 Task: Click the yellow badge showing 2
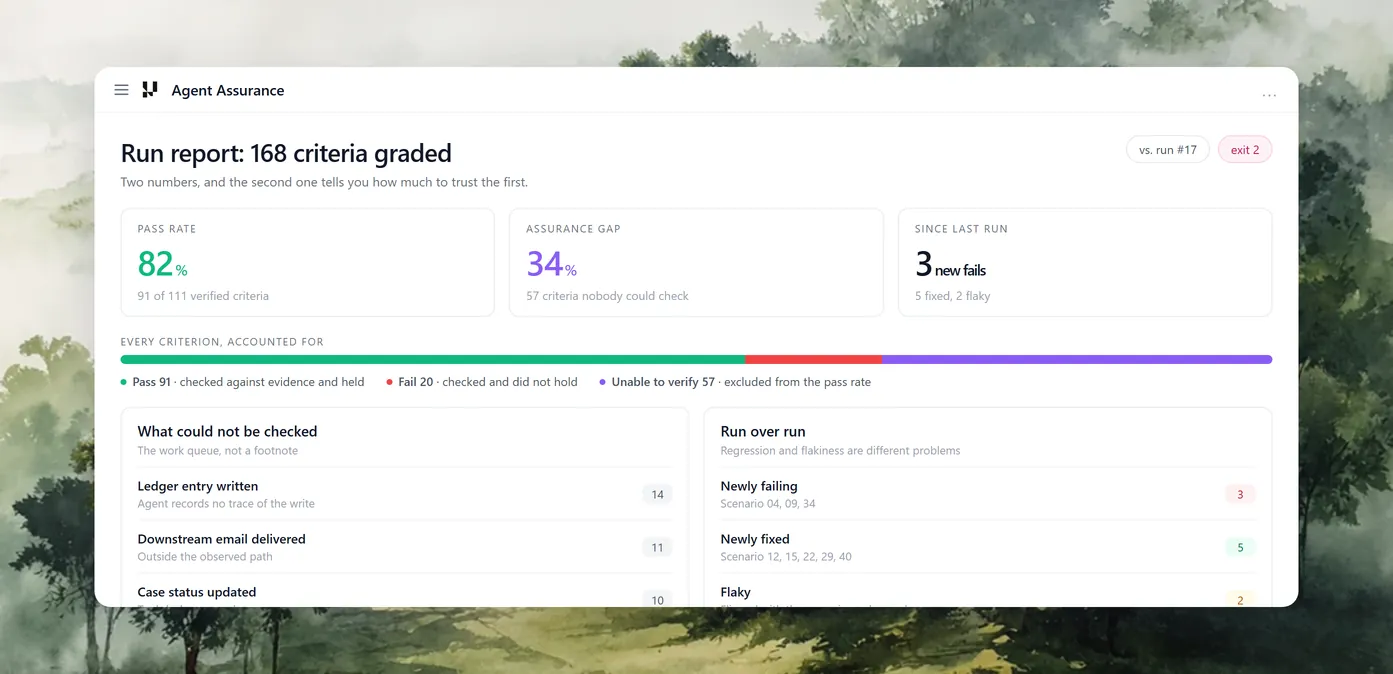[x=1240, y=600]
